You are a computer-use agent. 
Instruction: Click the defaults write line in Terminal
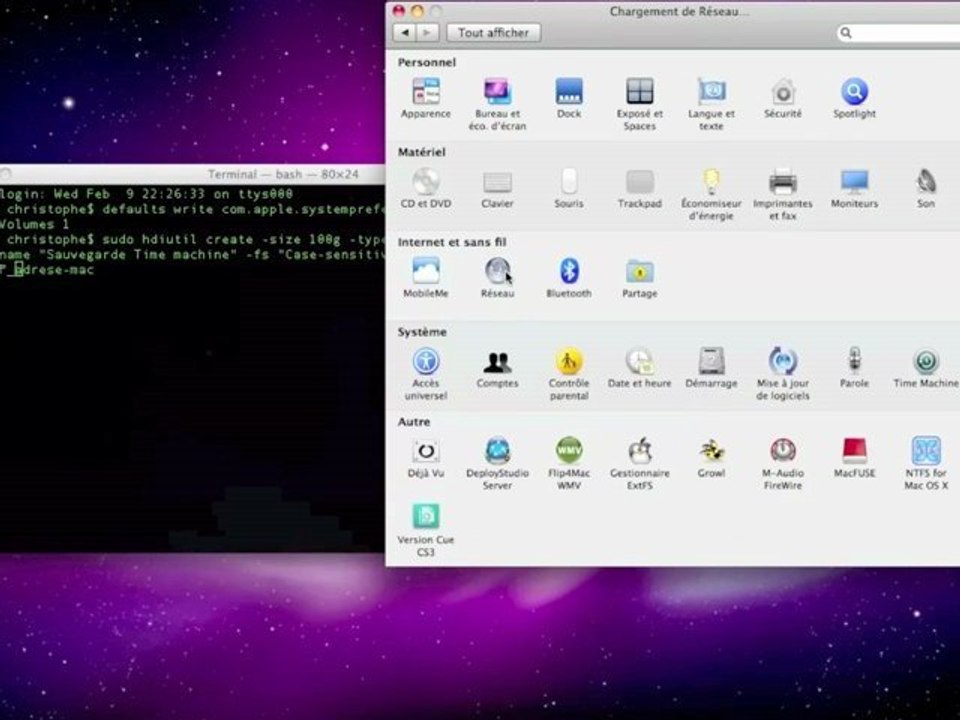point(192,209)
